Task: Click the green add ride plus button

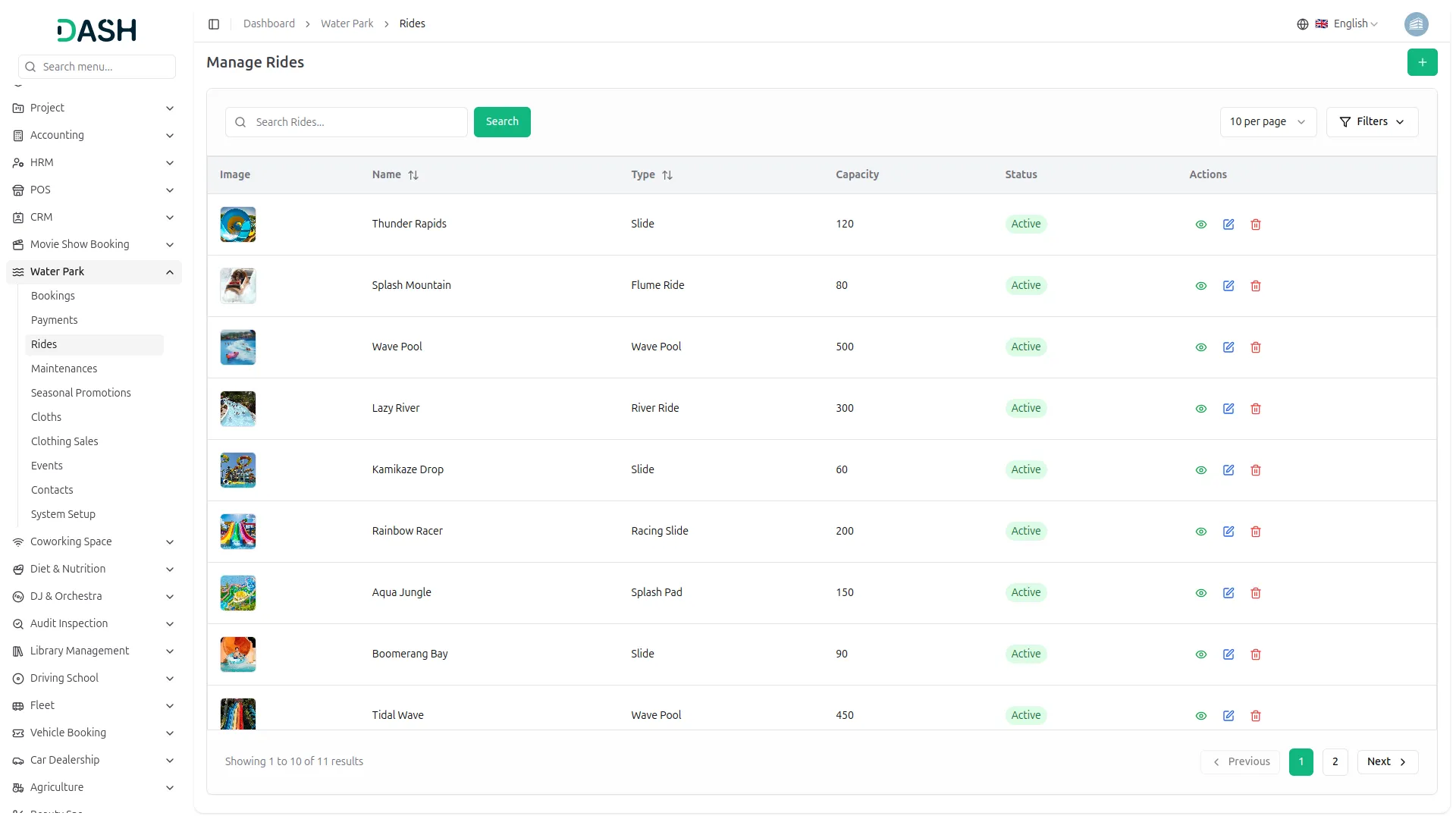Action: coord(1422,62)
